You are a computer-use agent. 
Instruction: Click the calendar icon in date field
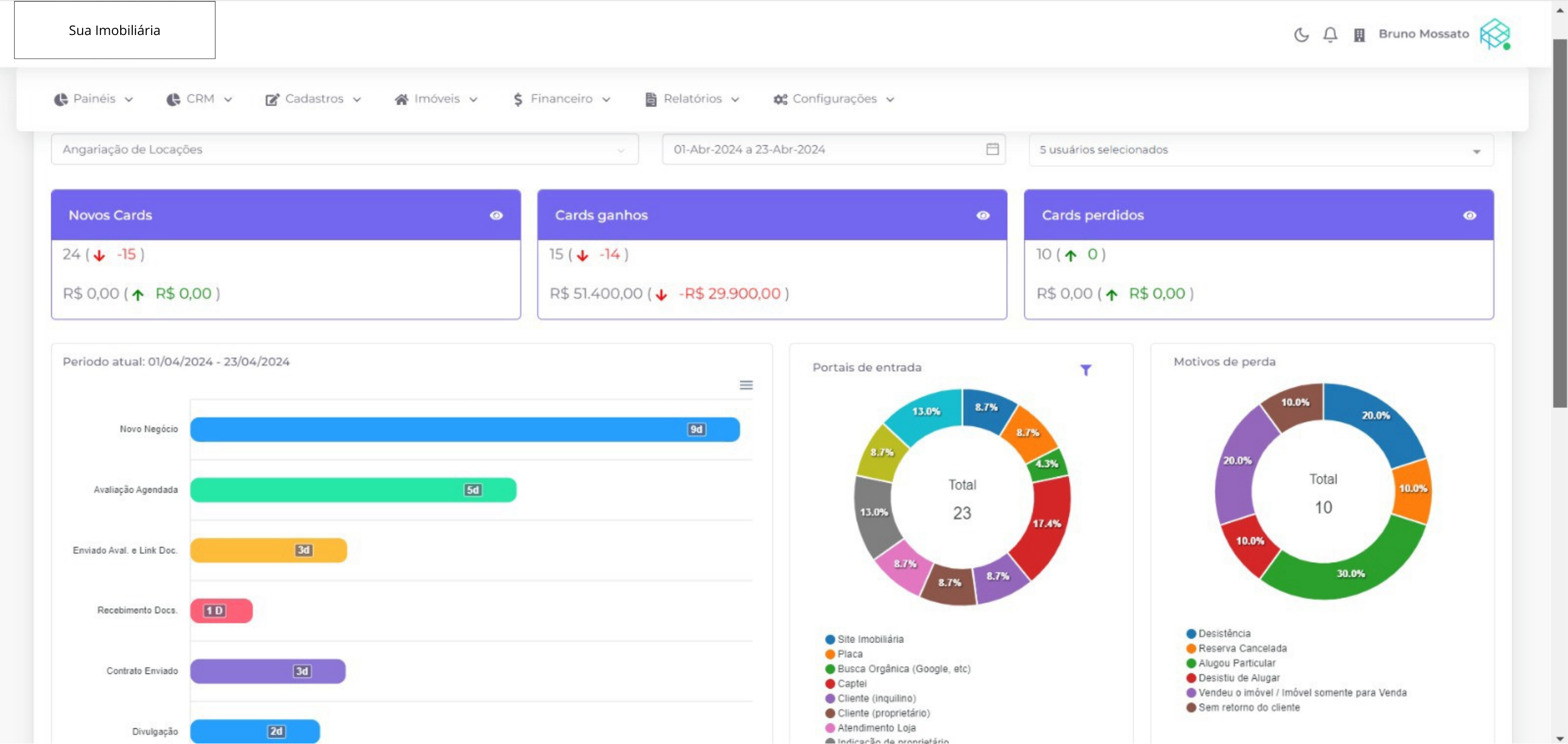click(992, 149)
